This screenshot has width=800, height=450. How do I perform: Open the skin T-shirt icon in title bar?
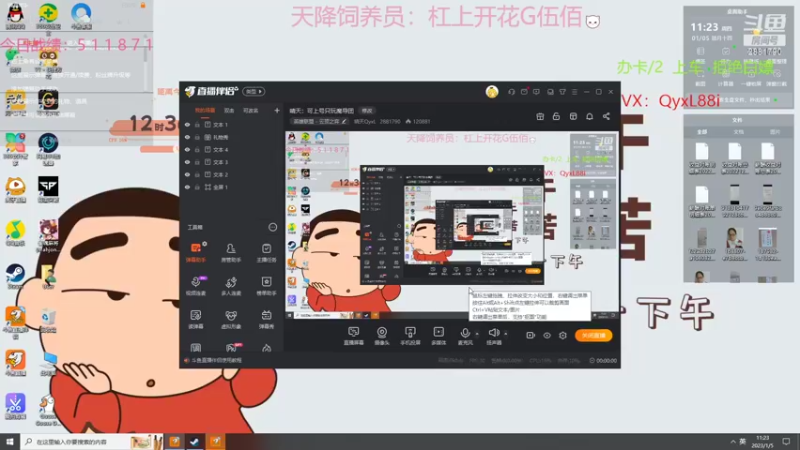(562, 92)
